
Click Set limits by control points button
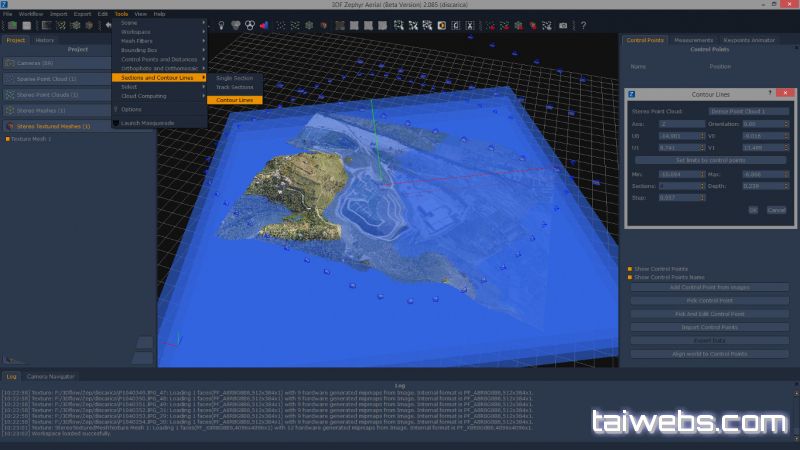tap(708, 159)
